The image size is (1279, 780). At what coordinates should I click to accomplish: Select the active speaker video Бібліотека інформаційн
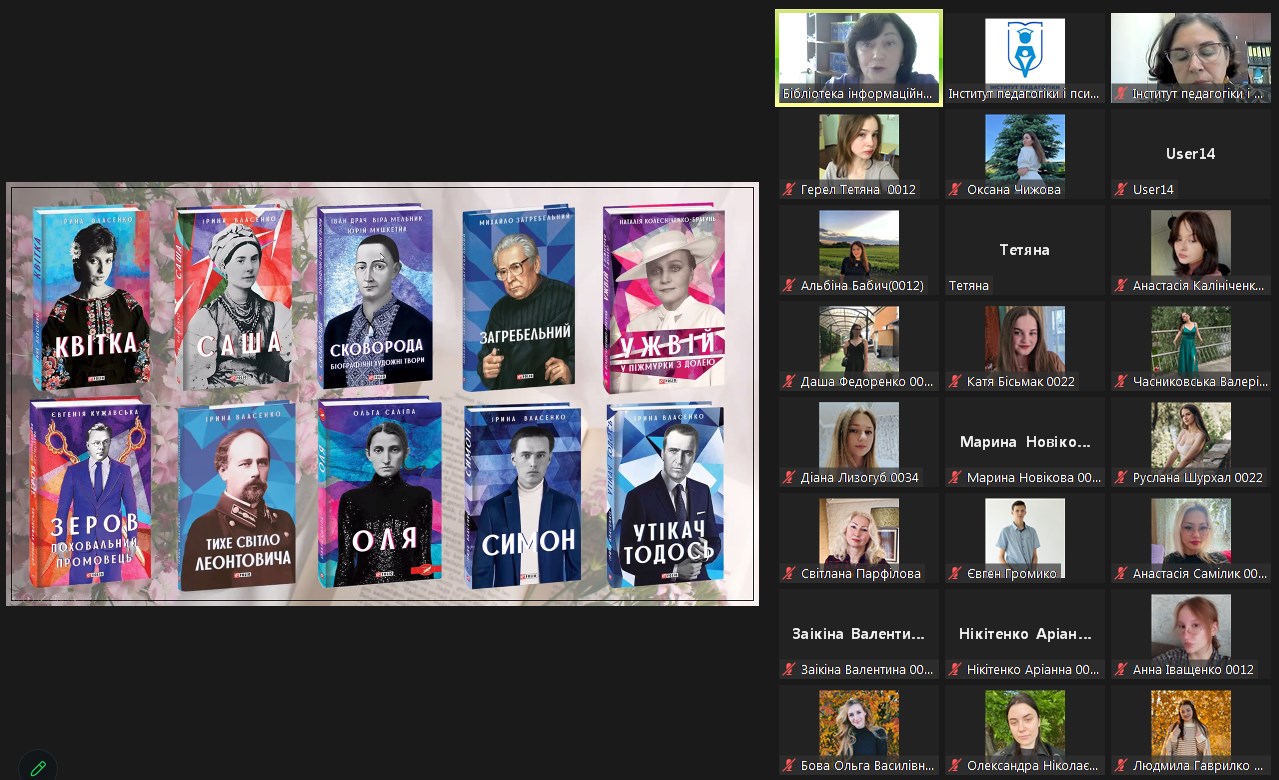[x=859, y=58]
